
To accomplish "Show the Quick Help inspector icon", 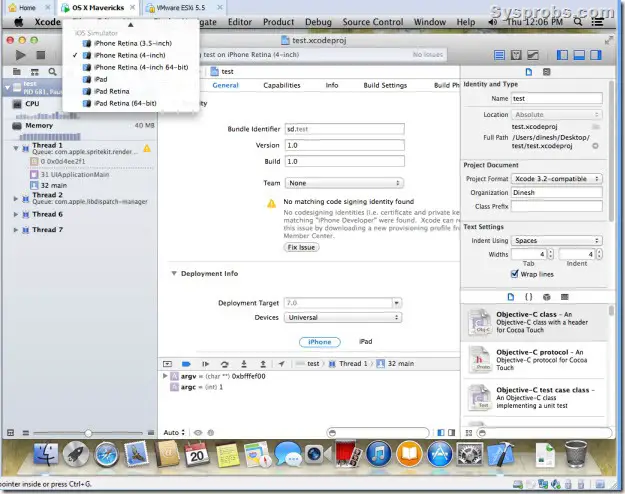I will 546,72.
